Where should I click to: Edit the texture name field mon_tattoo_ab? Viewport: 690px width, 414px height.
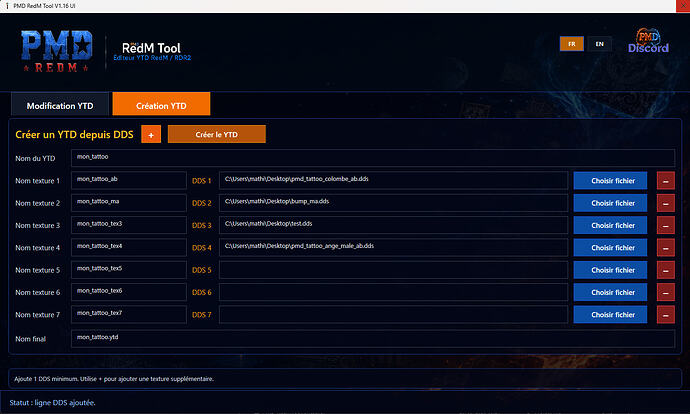[x=128, y=180]
